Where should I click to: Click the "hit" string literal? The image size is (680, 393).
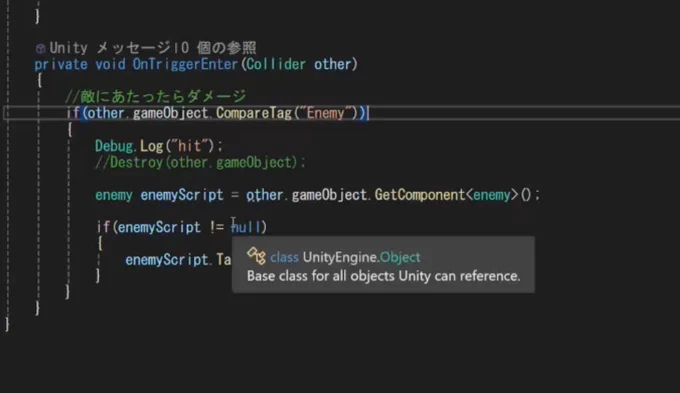pos(190,146)
